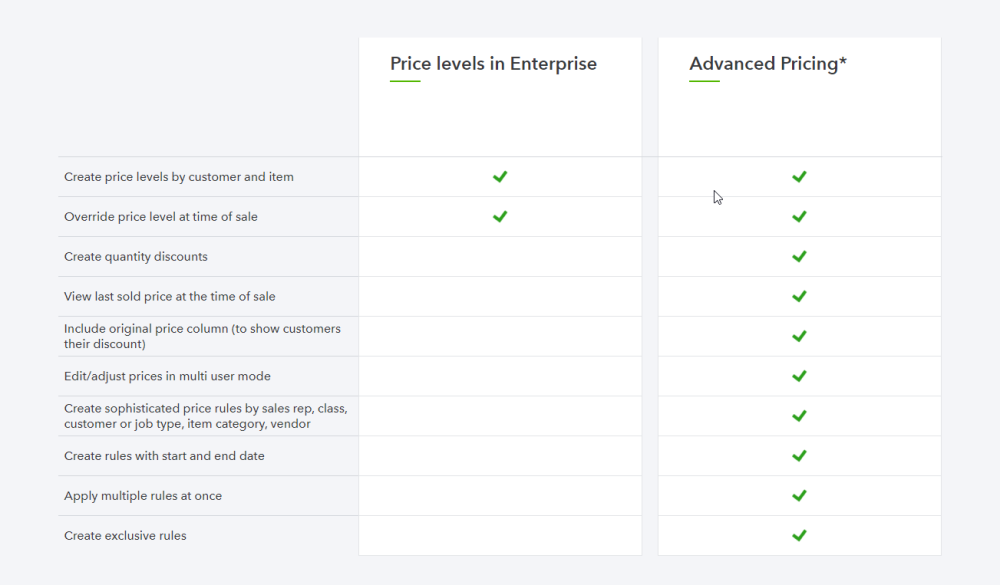Select 'Edit/adjust prices in multi user mode' label

point(167,376)
